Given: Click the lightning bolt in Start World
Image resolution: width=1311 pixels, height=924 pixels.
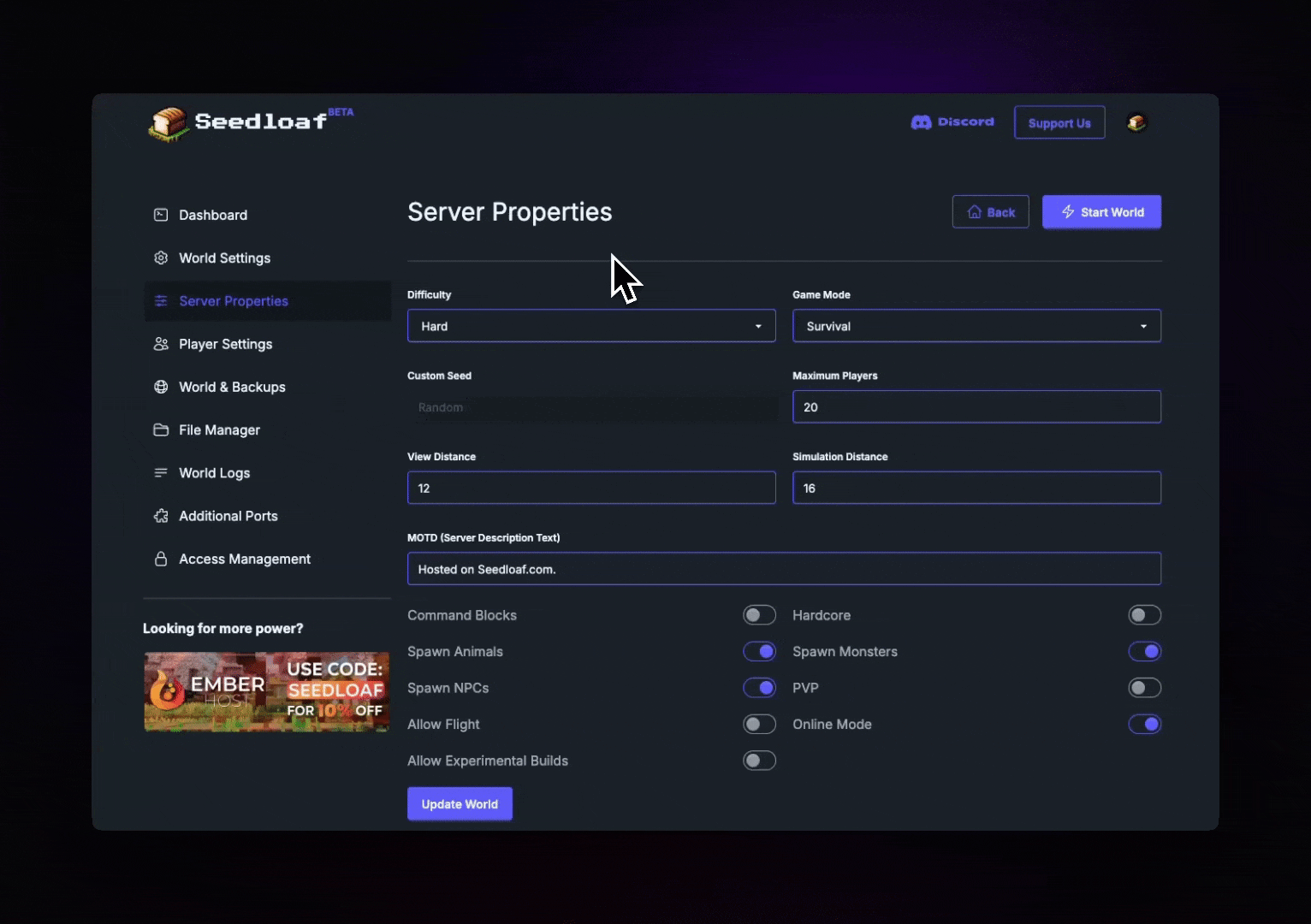Looking at the screenshot, I should click(1068, 212).
